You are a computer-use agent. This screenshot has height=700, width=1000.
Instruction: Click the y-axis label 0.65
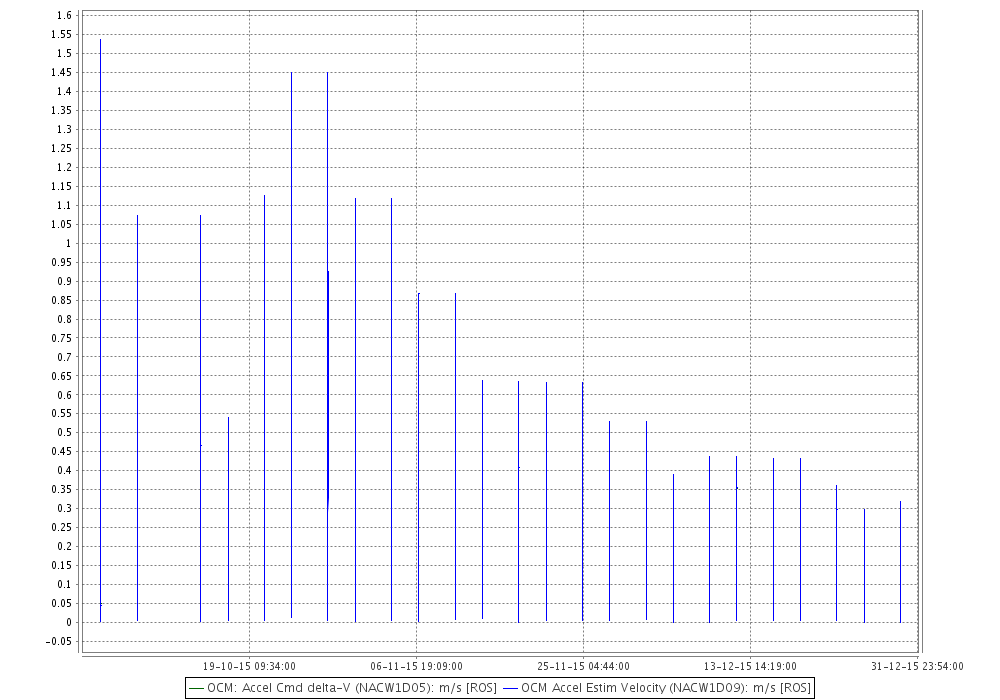point(62,376)
